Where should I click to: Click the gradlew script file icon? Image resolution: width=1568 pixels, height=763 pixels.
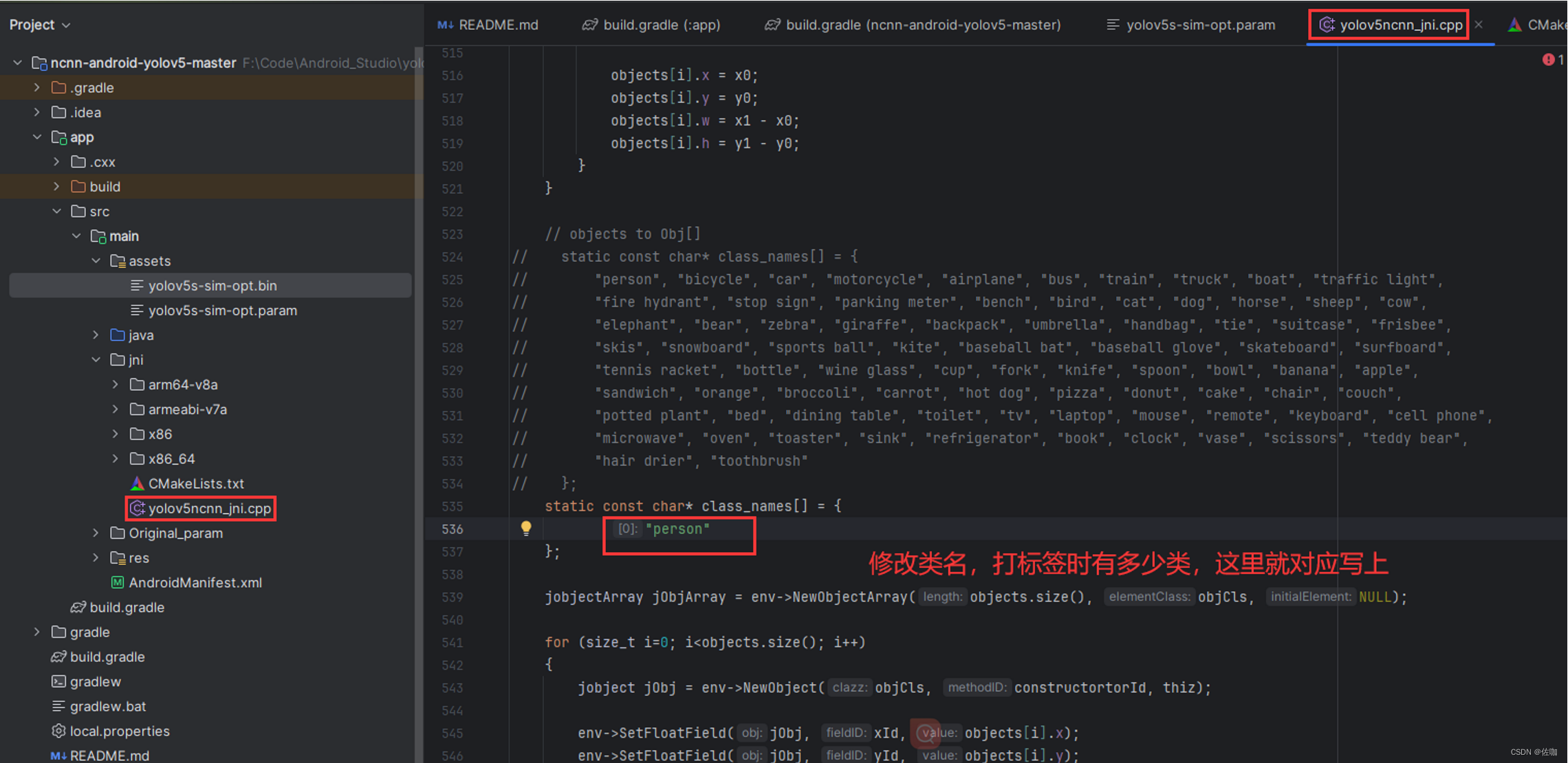pyautogui.click(x=58, y=681)
